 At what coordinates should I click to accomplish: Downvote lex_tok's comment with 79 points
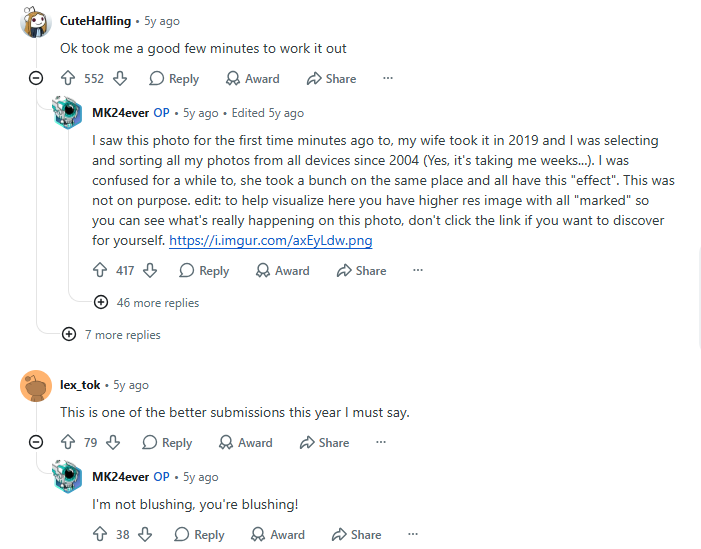[x=113, y=442]
